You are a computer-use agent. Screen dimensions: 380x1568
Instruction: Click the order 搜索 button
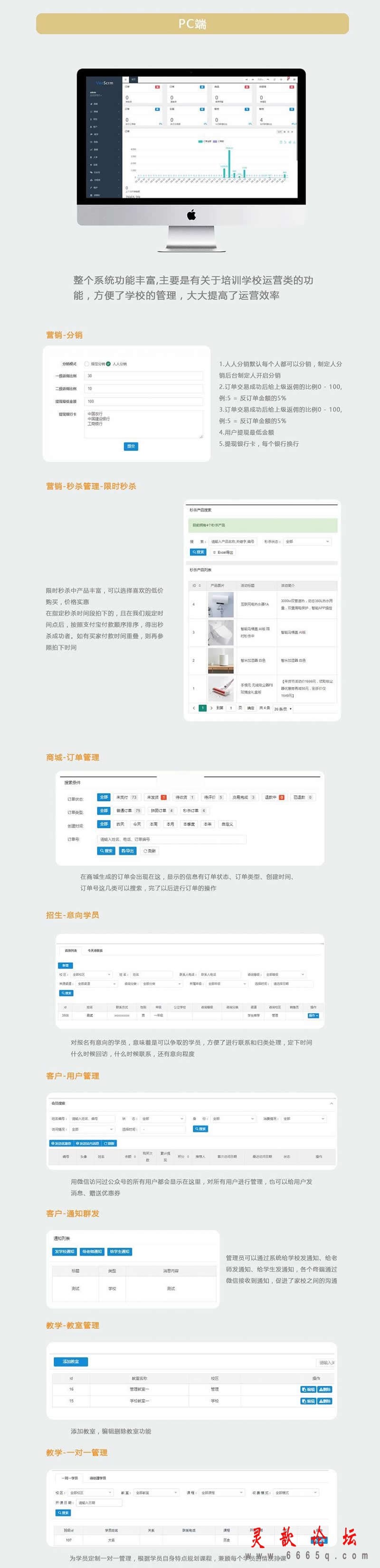(106, 851)
